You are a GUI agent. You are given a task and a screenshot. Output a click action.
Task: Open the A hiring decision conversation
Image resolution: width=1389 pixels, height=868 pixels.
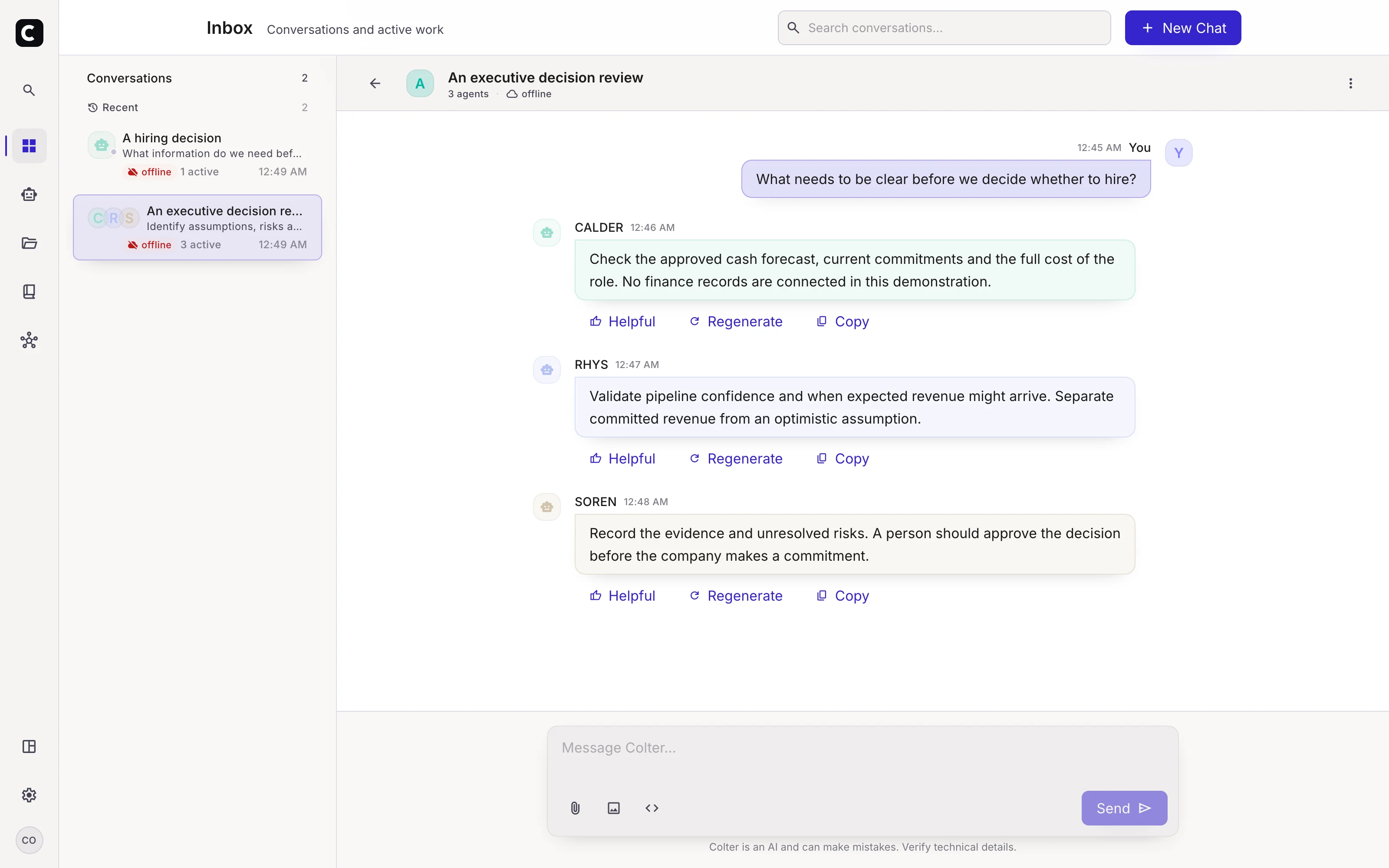tap(197, 155)
